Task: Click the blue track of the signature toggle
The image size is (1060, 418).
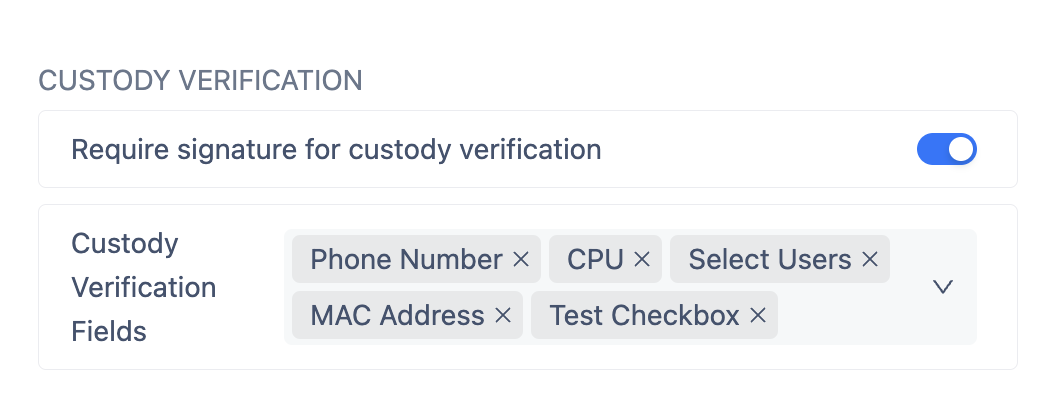Action: pyautogui.click(x=930, y=150)
